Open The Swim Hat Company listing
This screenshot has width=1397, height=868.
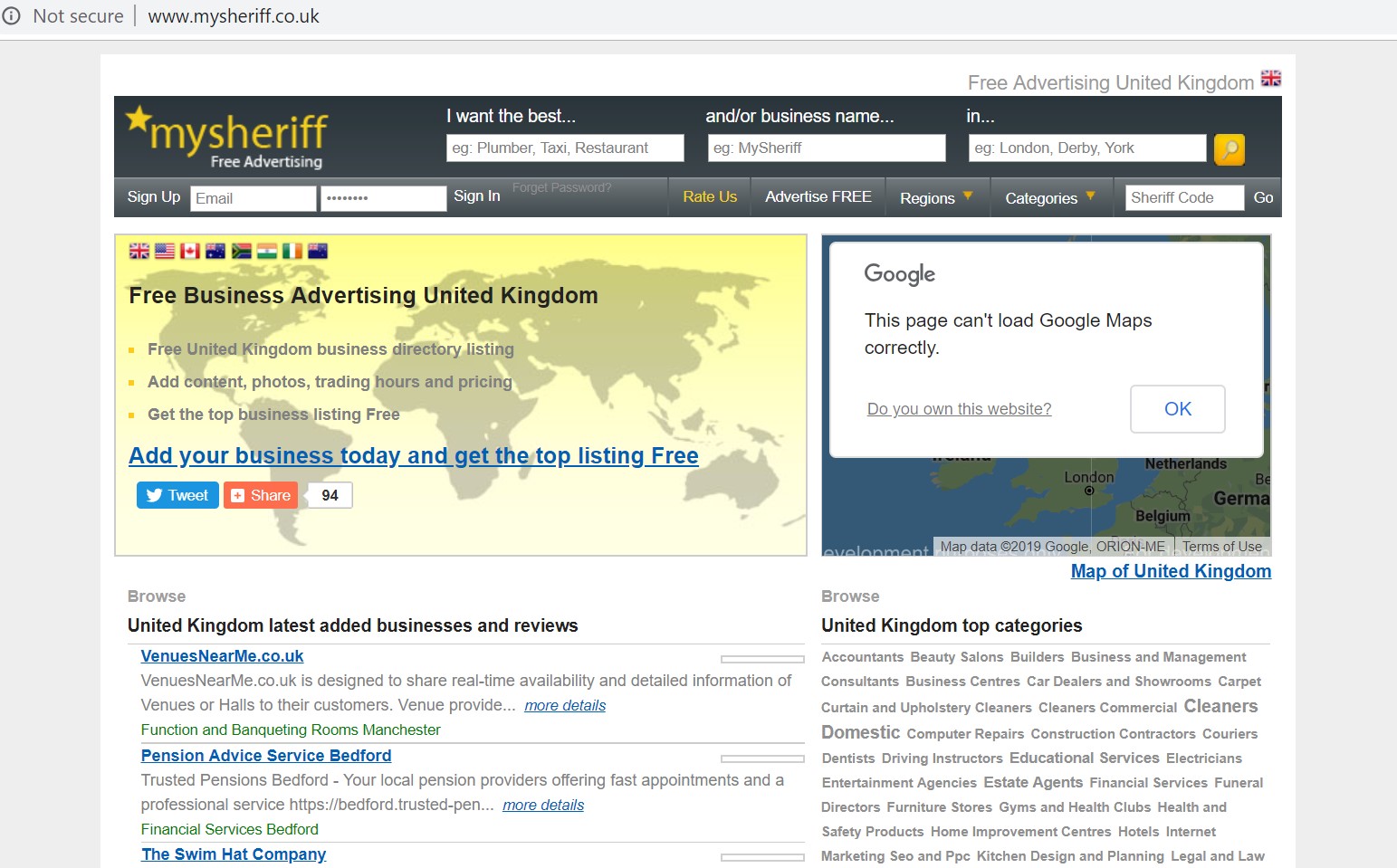[234, 854]
